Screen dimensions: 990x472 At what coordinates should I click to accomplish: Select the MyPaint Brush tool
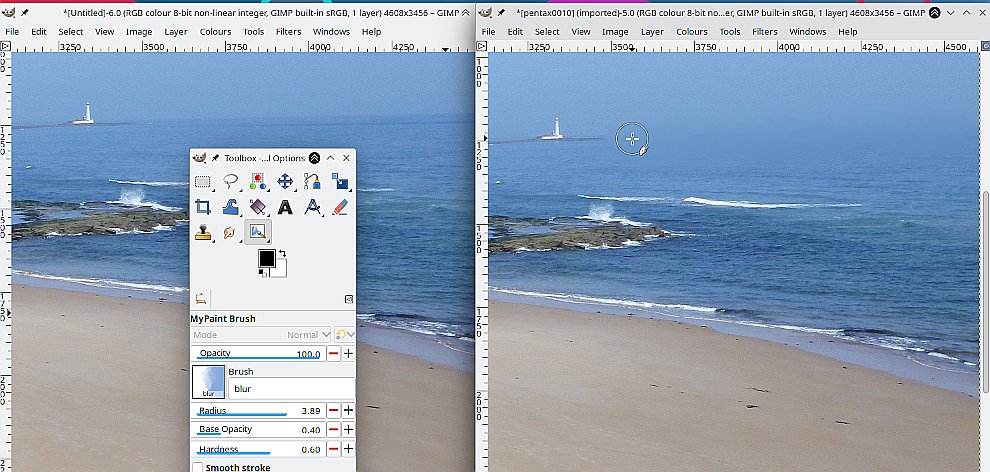click(258, 232)
